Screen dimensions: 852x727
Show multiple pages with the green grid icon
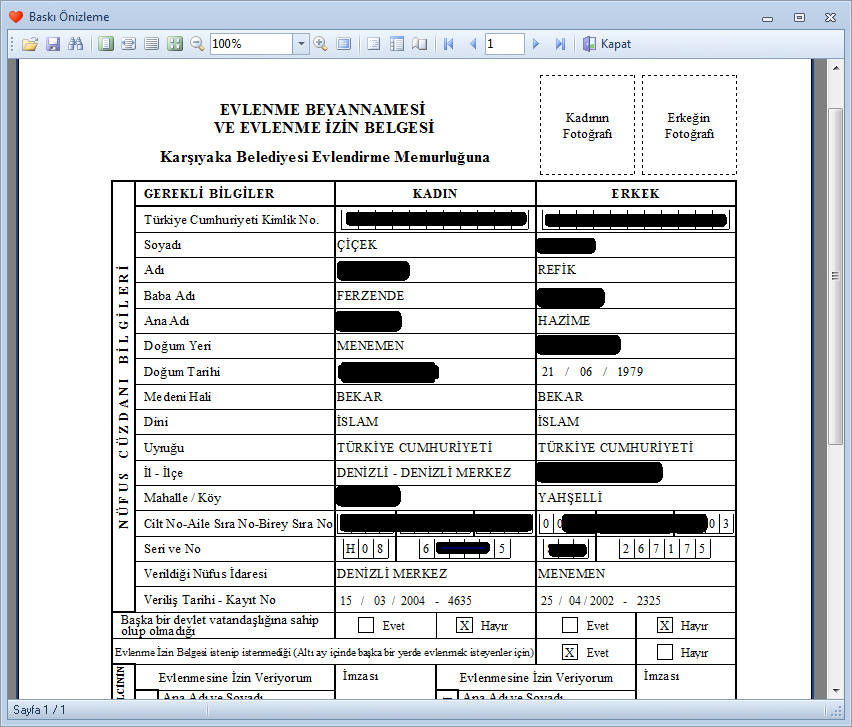[x=174, y=44]
